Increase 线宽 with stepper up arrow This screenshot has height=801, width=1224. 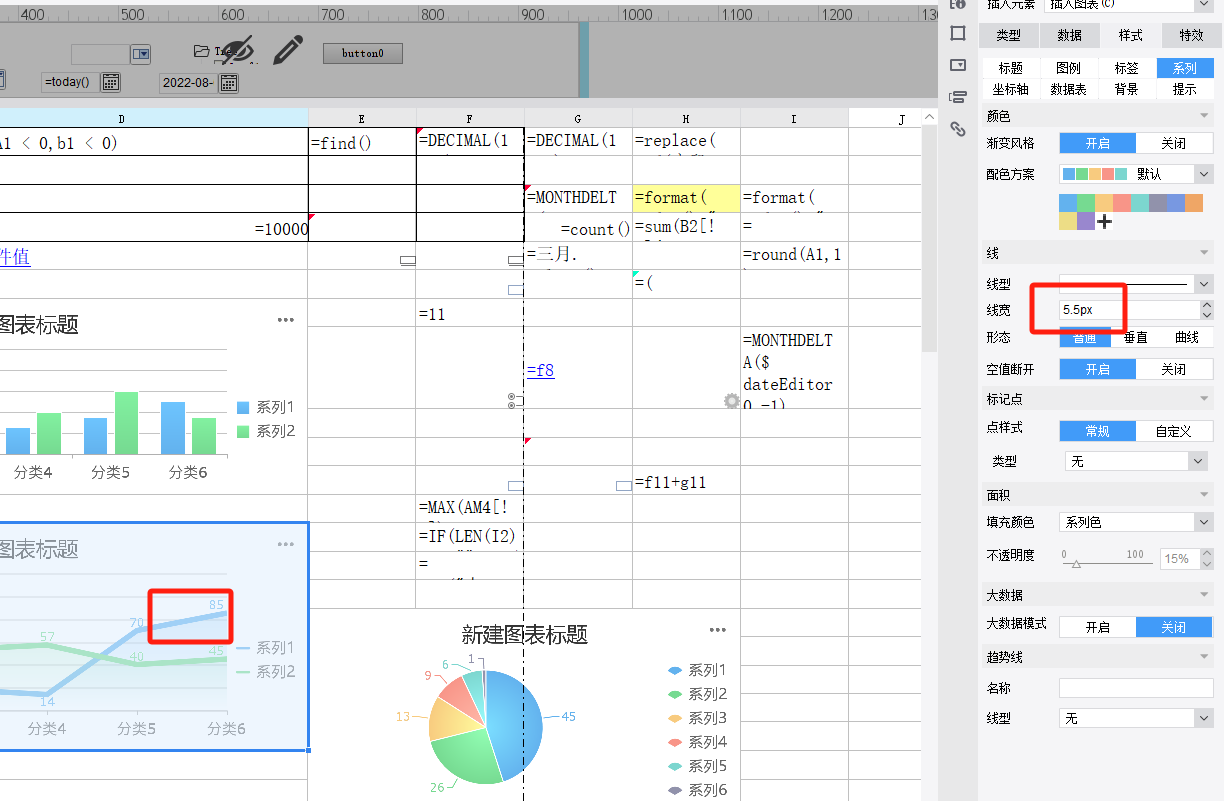(1206, 306)
